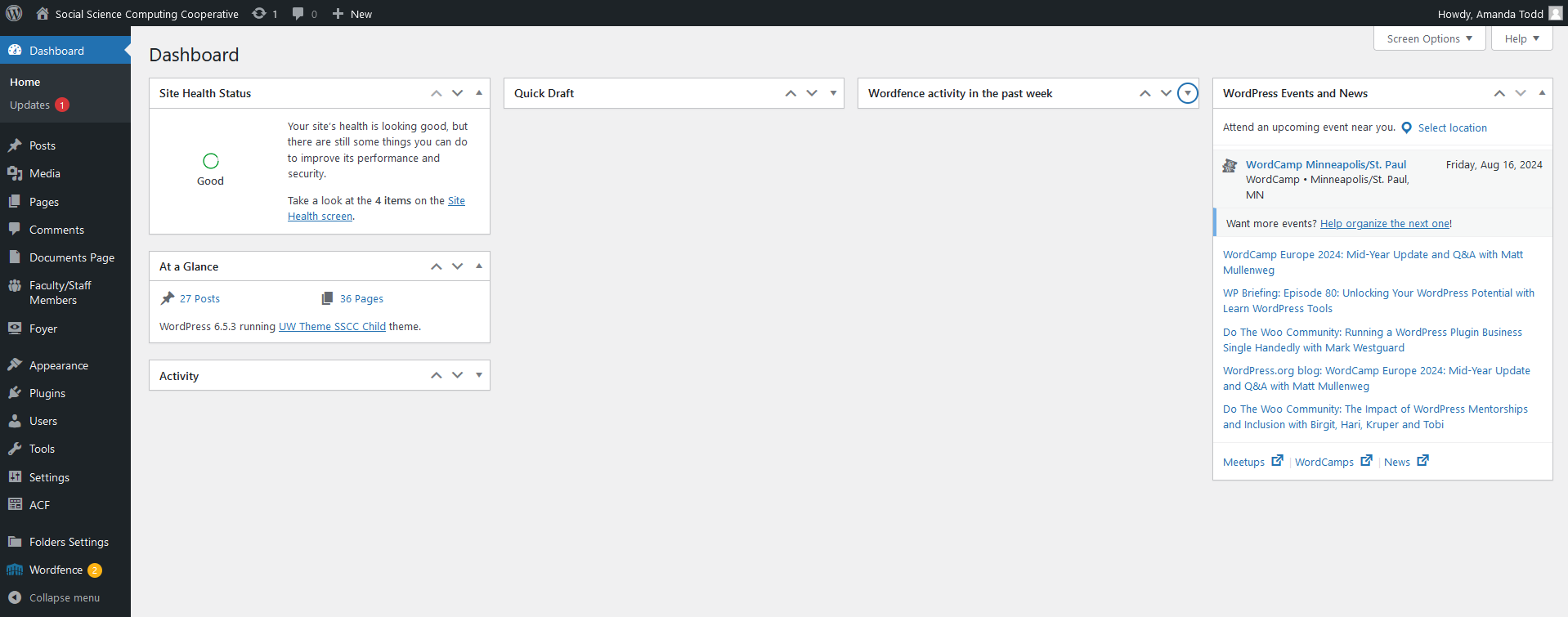Click the Settings sliders icon

tap(15, 476)
